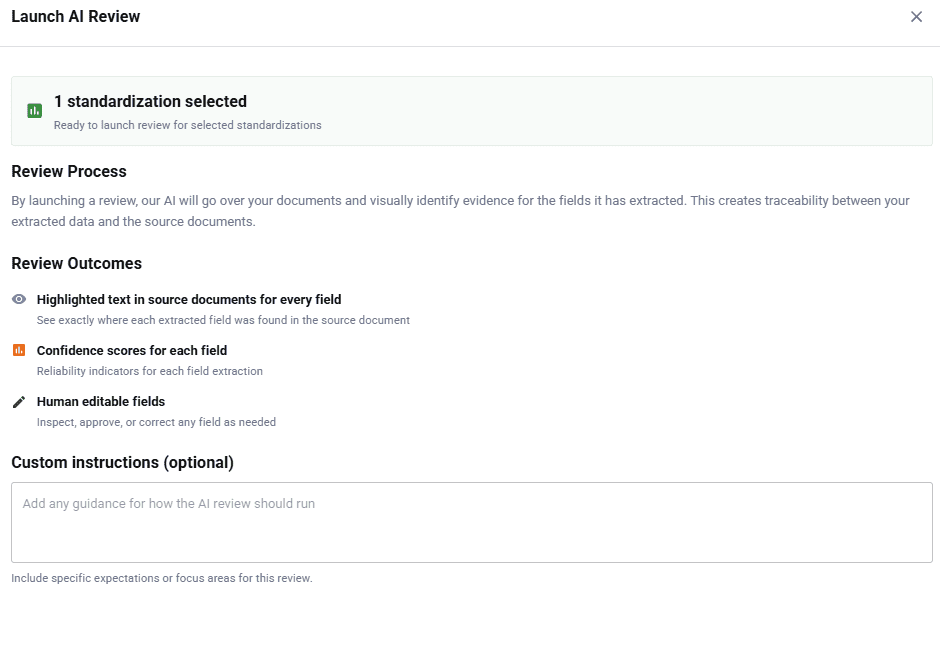Focus the custom instructions text area
The width and height of the screenshot is (940, 657).
click(x=471, y=522)
